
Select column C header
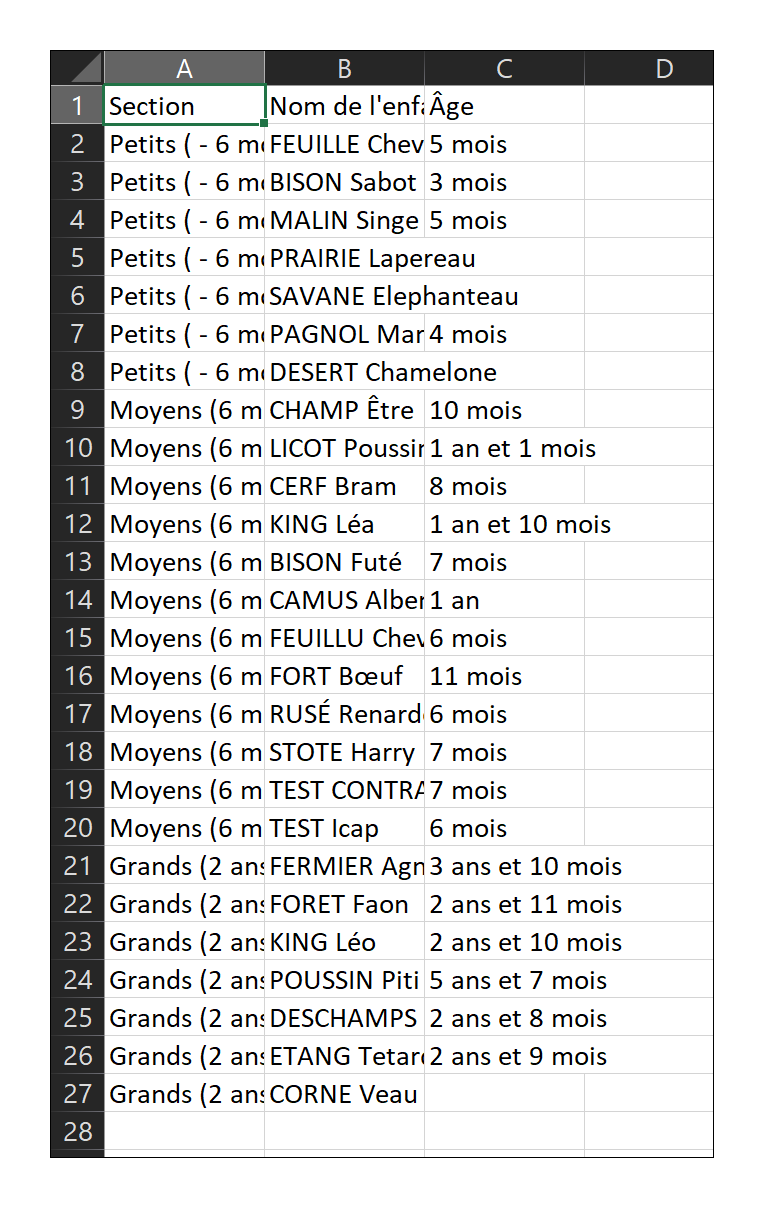[504, 68]
